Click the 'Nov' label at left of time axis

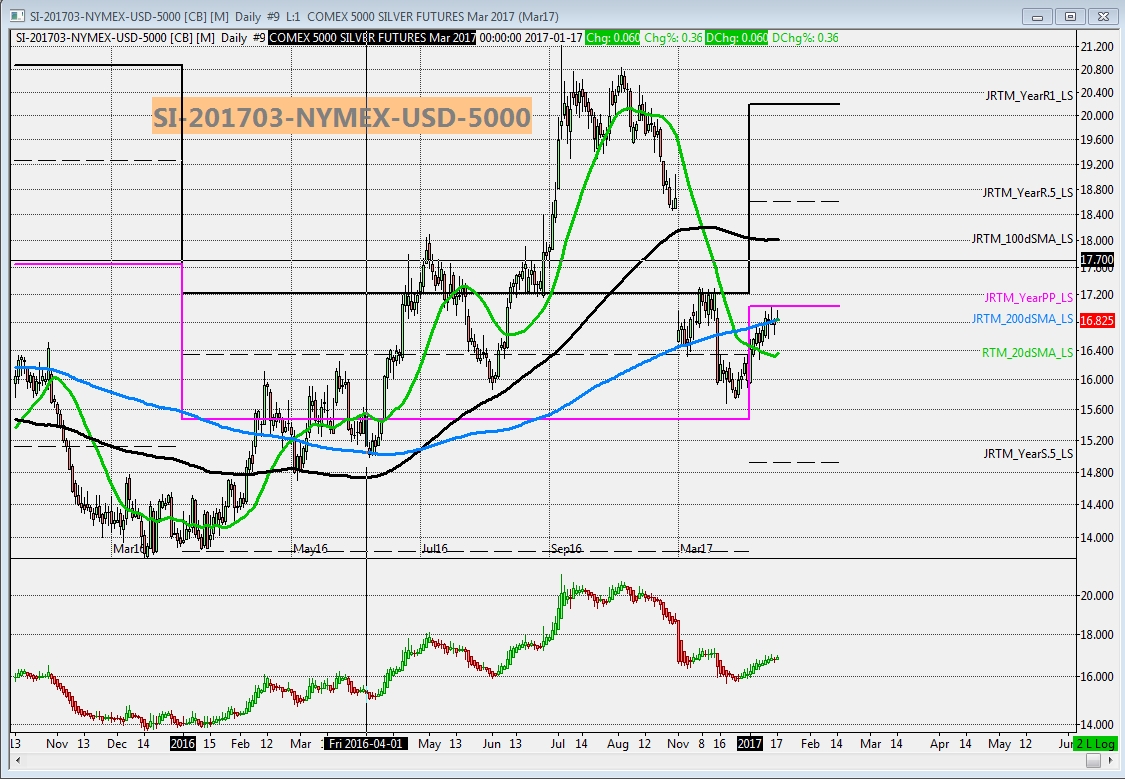tap(57, 744)
